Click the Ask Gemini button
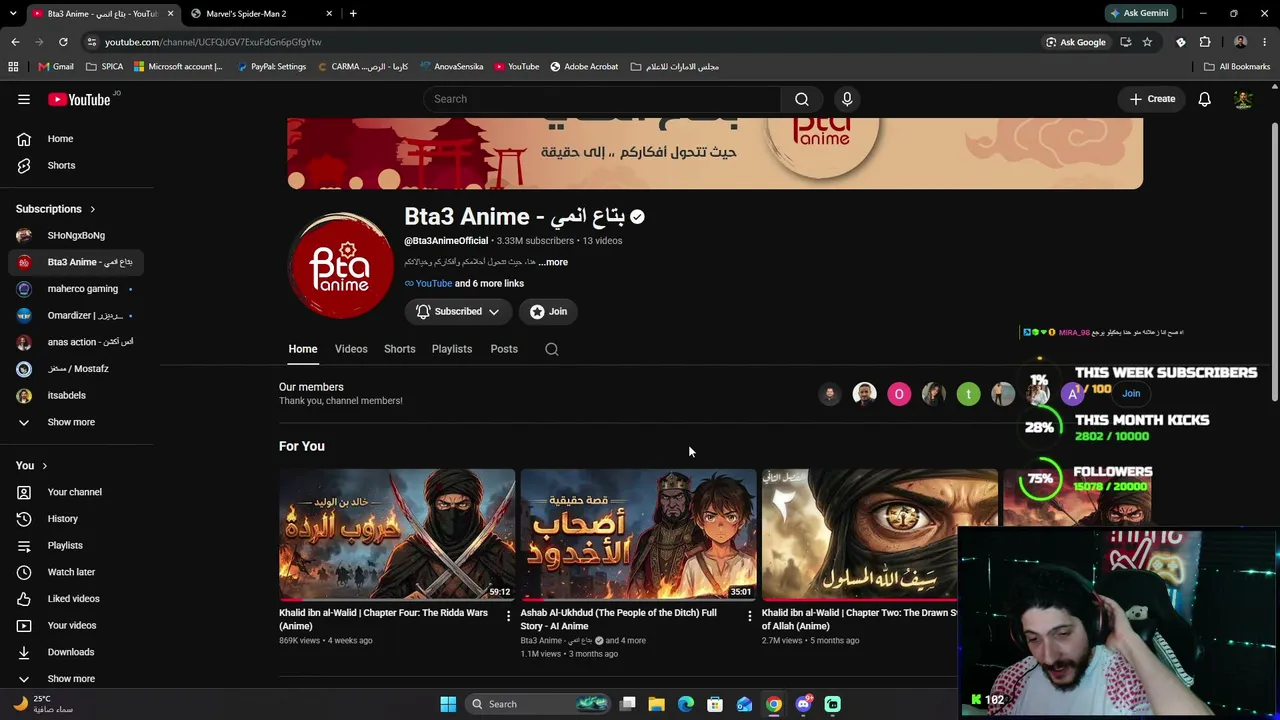Viewport: 1280px width, 720px height. point(1139,13)
